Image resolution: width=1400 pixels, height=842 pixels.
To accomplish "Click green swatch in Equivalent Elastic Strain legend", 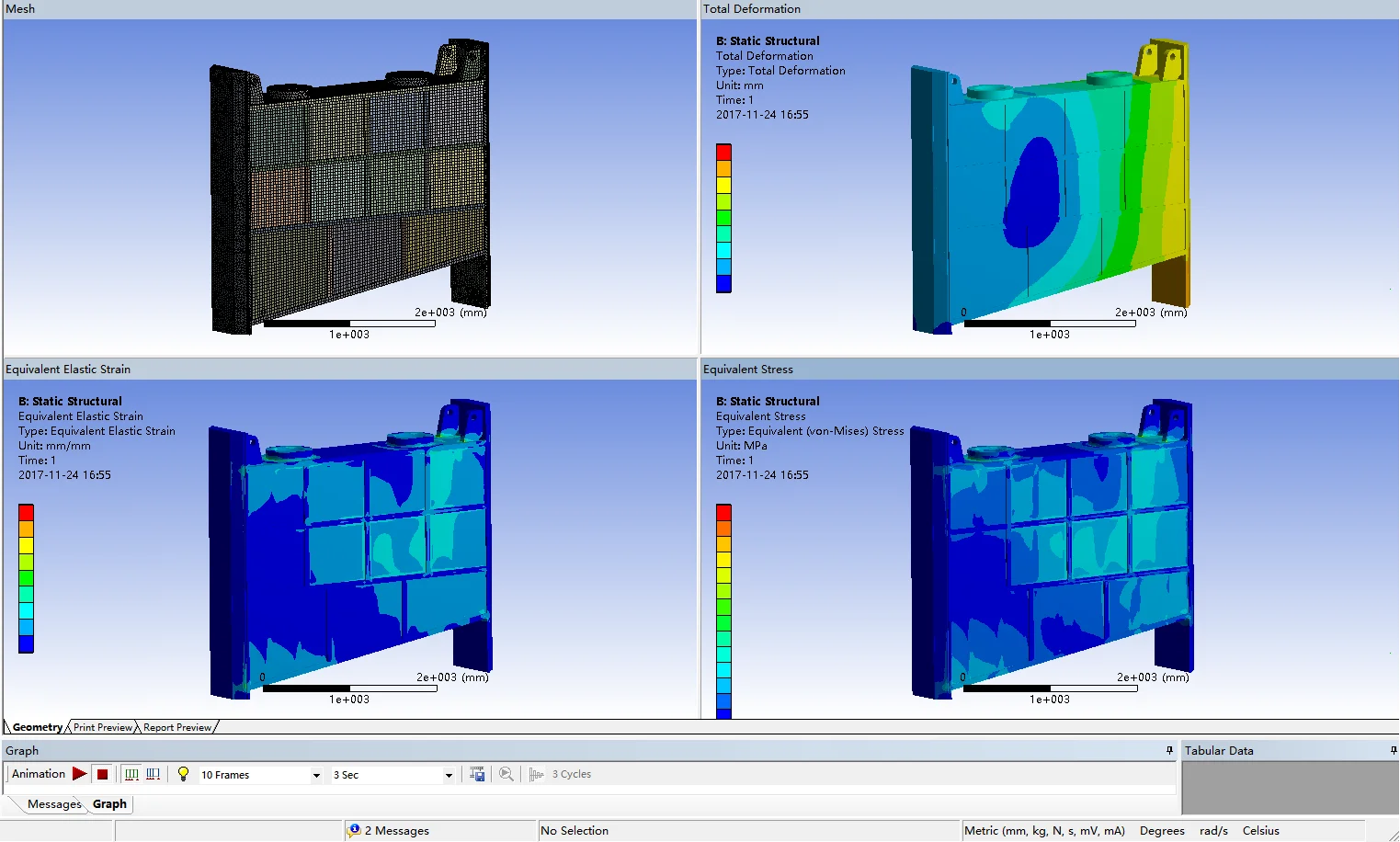I will (x=26, y=578).
